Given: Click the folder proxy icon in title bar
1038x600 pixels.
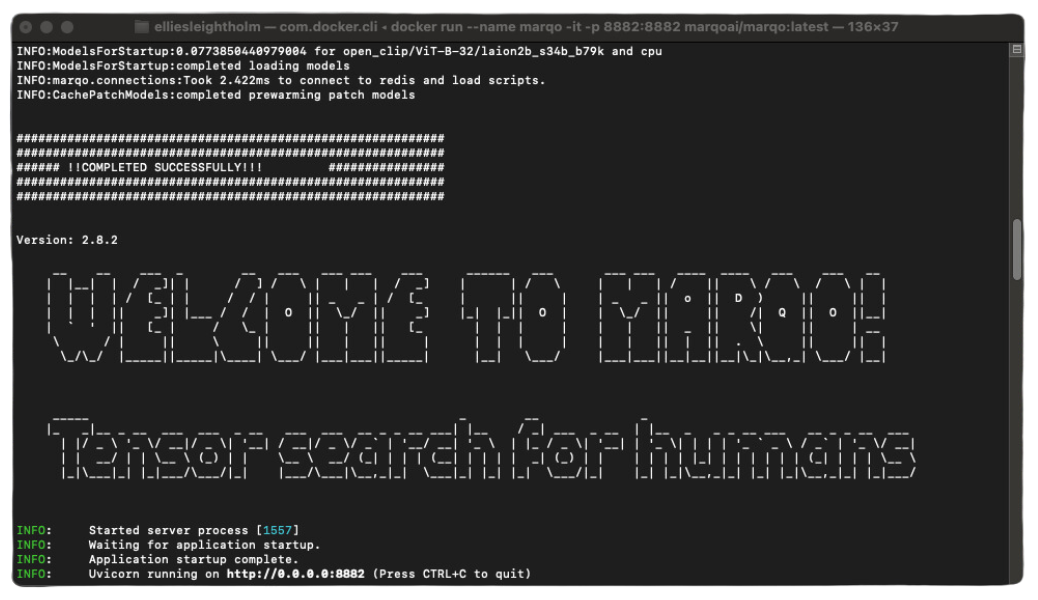Looking at the screenshot, I should 141,27.
